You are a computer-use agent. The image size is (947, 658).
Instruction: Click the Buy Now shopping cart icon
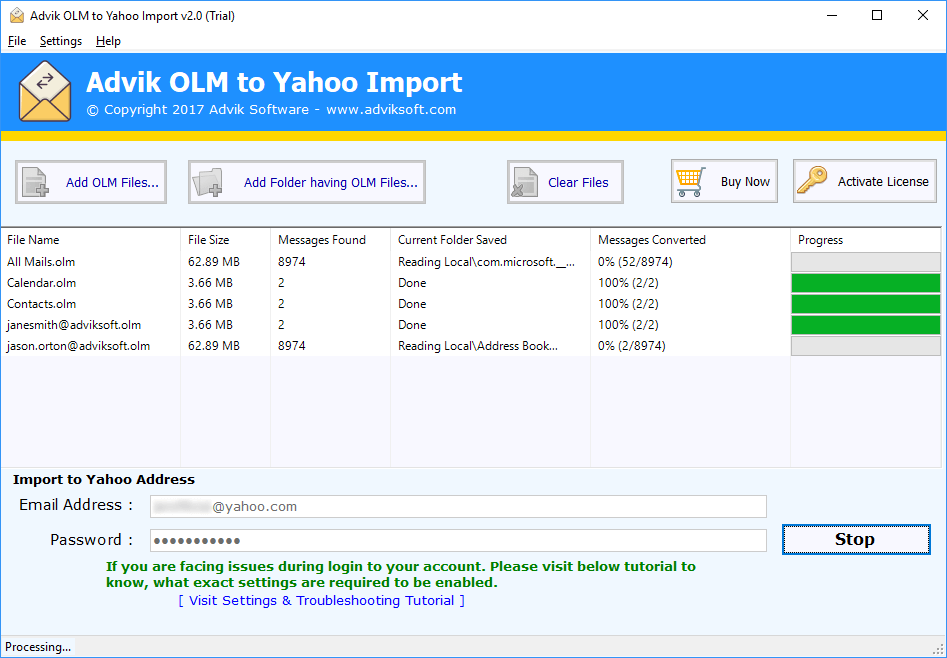pos(691,182)
